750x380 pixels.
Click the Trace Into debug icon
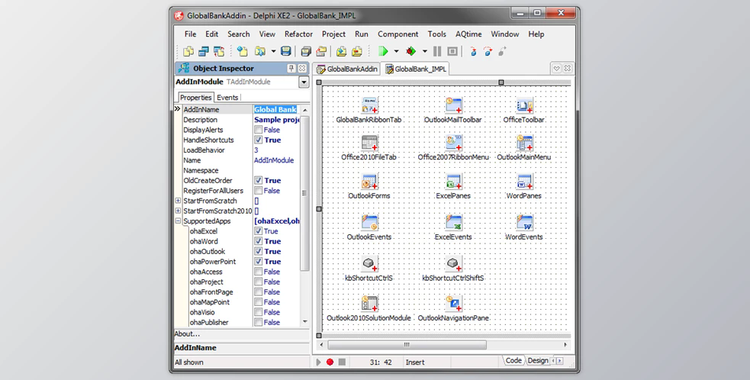click(473, 51)
